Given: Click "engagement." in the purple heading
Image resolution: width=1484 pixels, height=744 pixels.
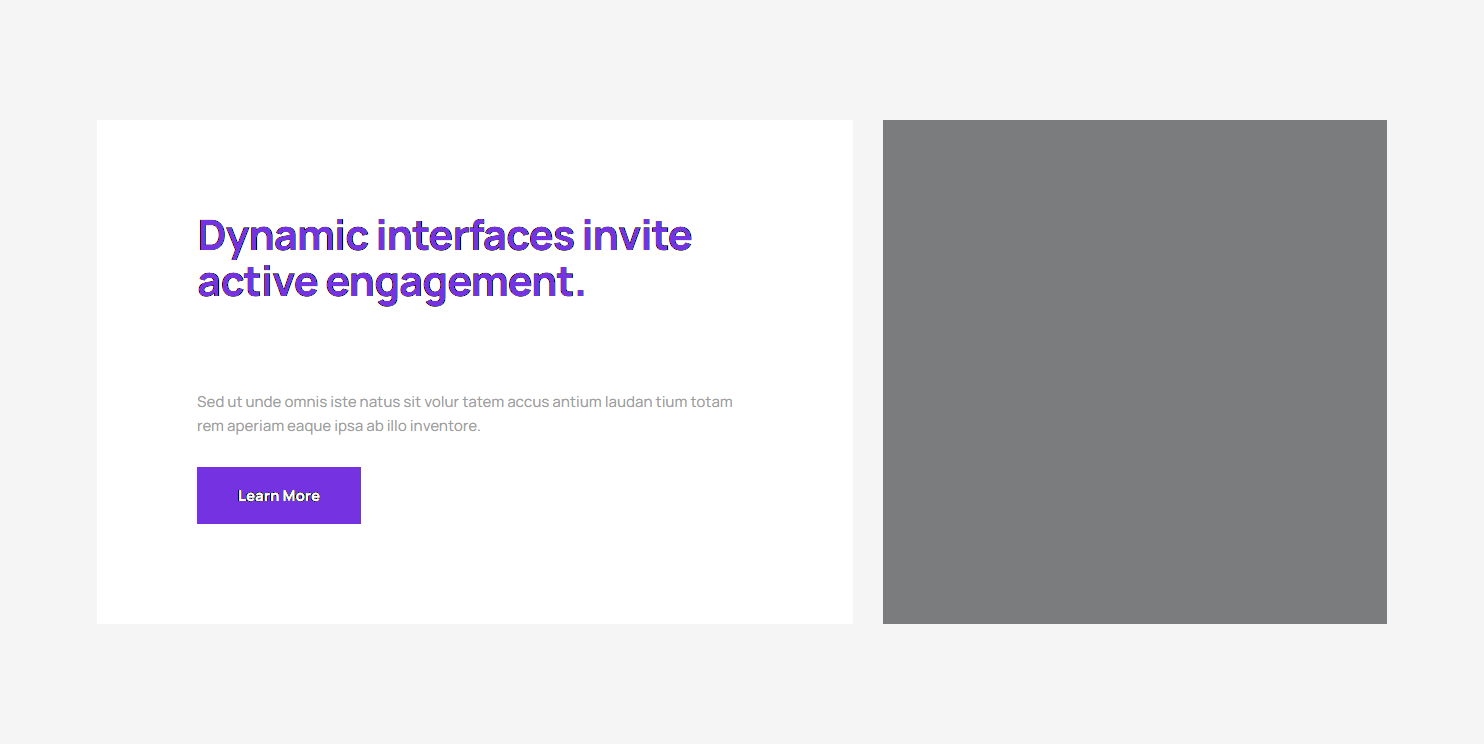Looking at the screenshot, I should coord(455,283).
